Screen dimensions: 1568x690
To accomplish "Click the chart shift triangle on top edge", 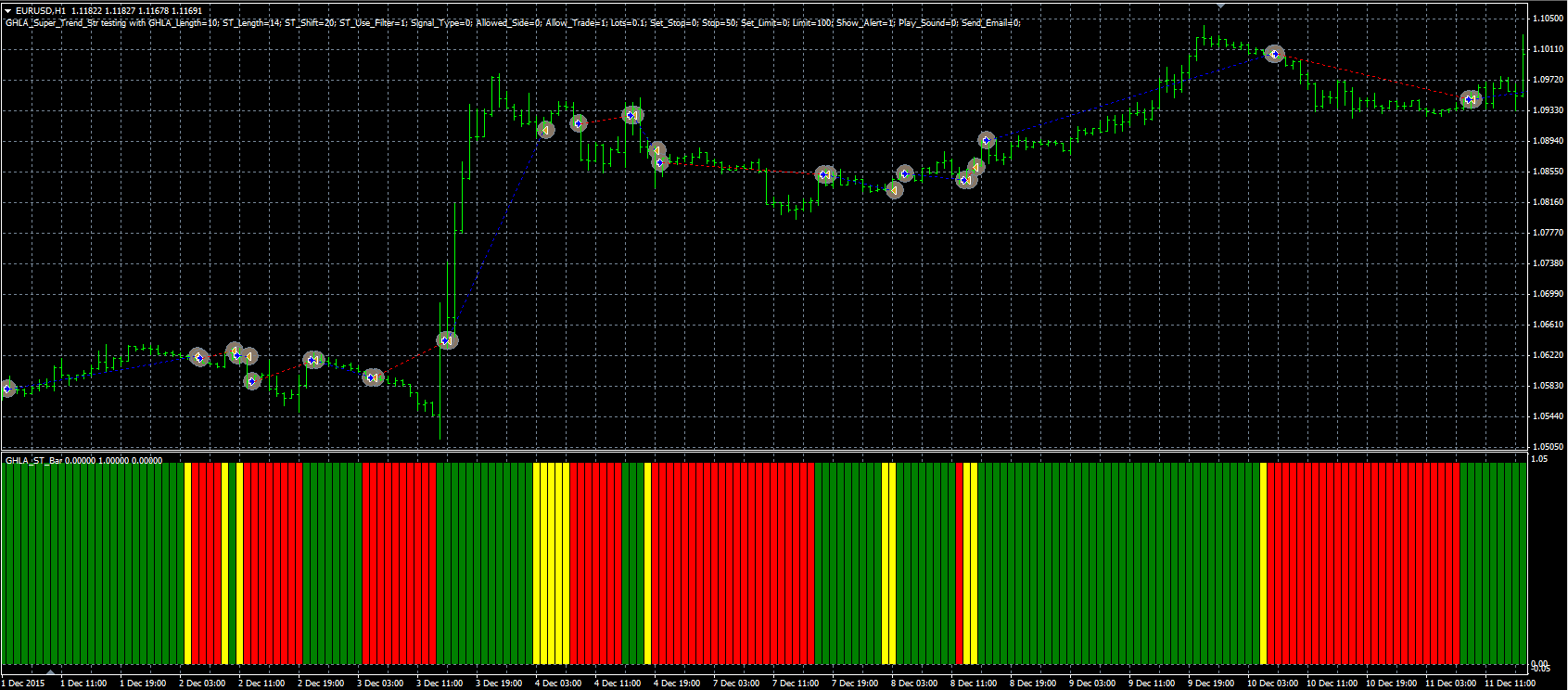I will pos(1221,6).
